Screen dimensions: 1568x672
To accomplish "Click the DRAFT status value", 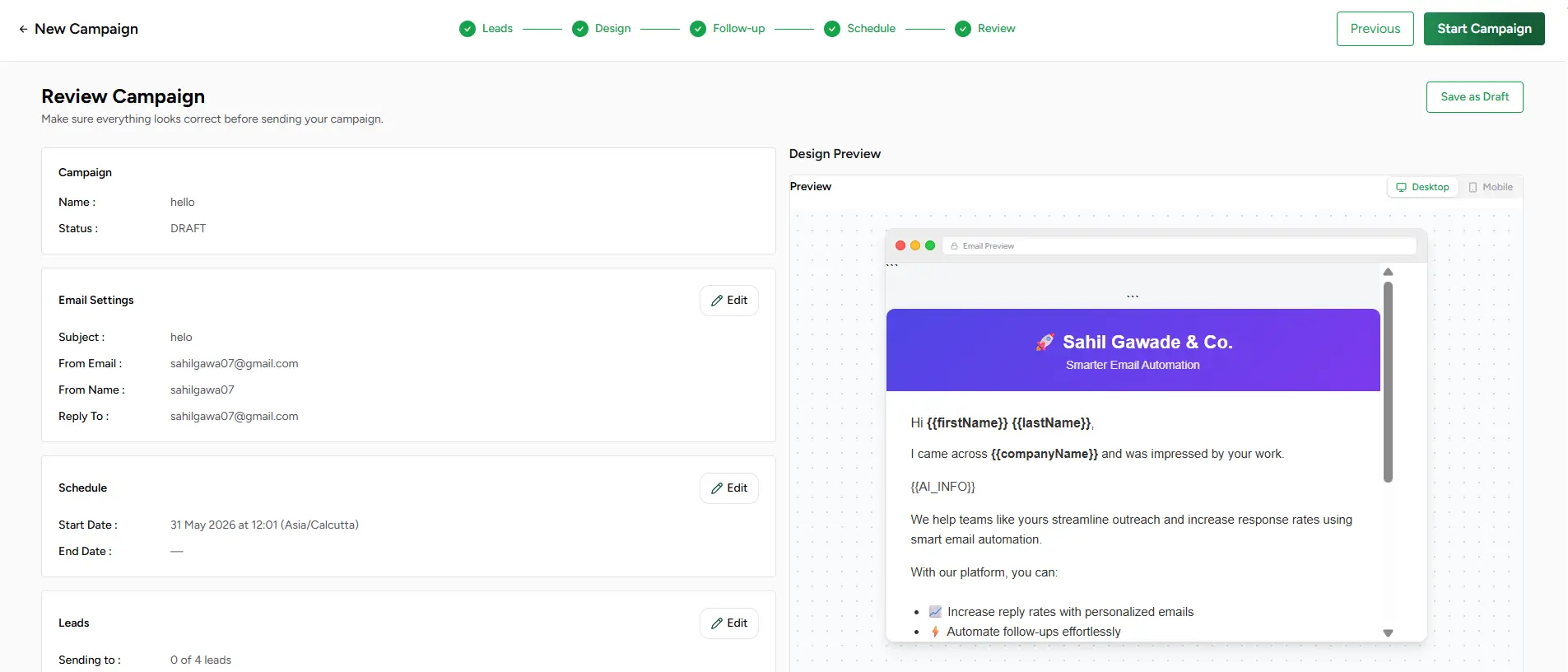I will point(188,229).
